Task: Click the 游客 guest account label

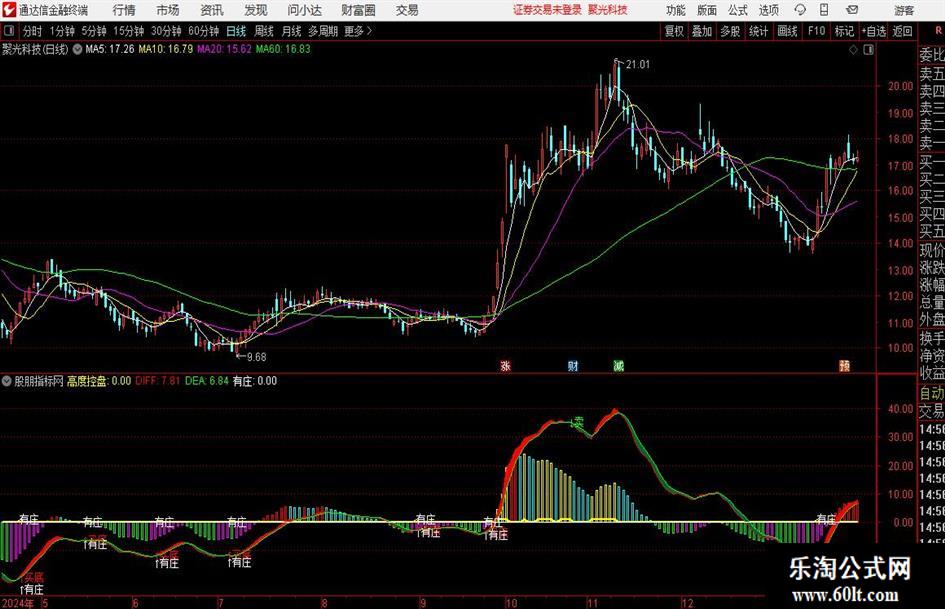Action: (x=904, y=10)
